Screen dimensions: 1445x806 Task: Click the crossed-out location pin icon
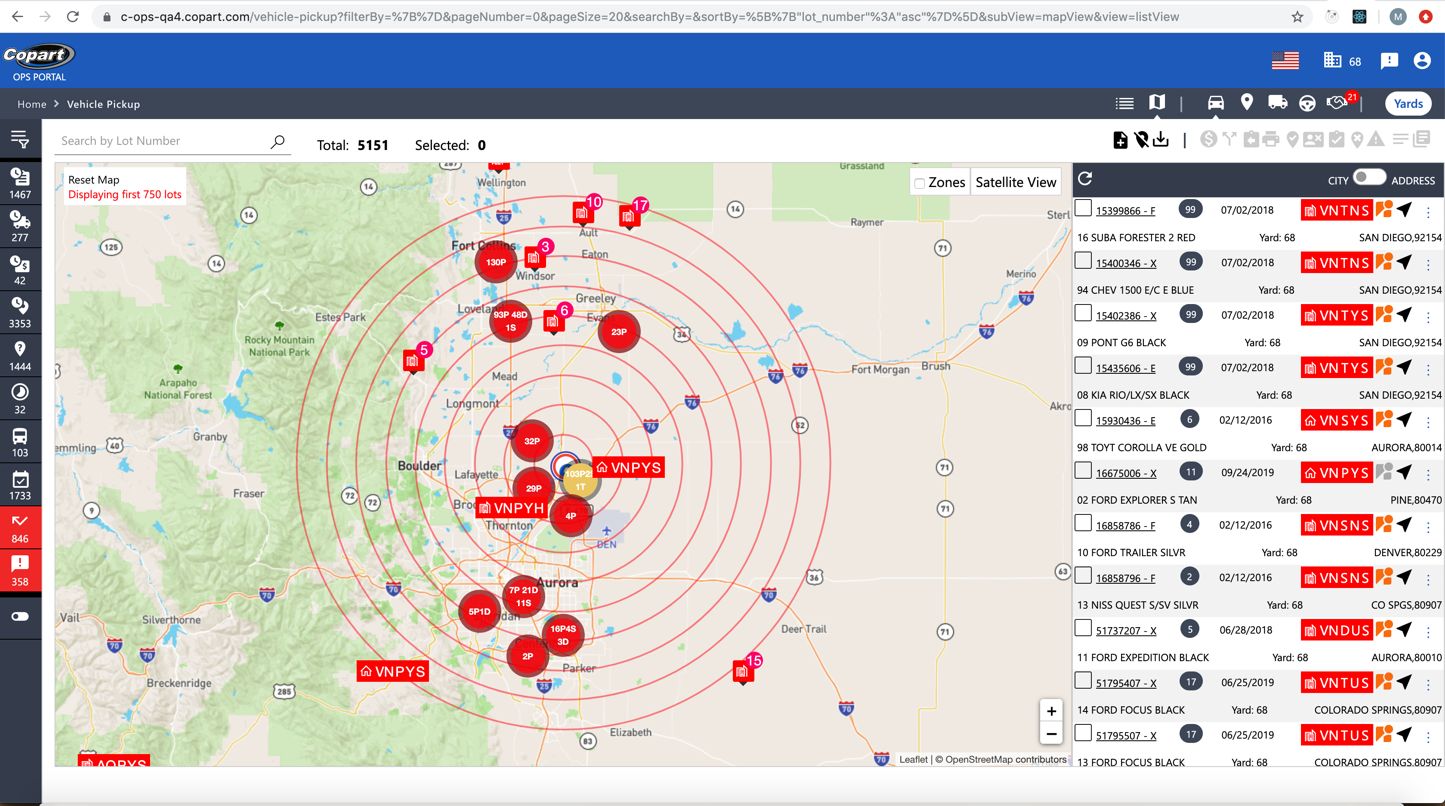1141,140
